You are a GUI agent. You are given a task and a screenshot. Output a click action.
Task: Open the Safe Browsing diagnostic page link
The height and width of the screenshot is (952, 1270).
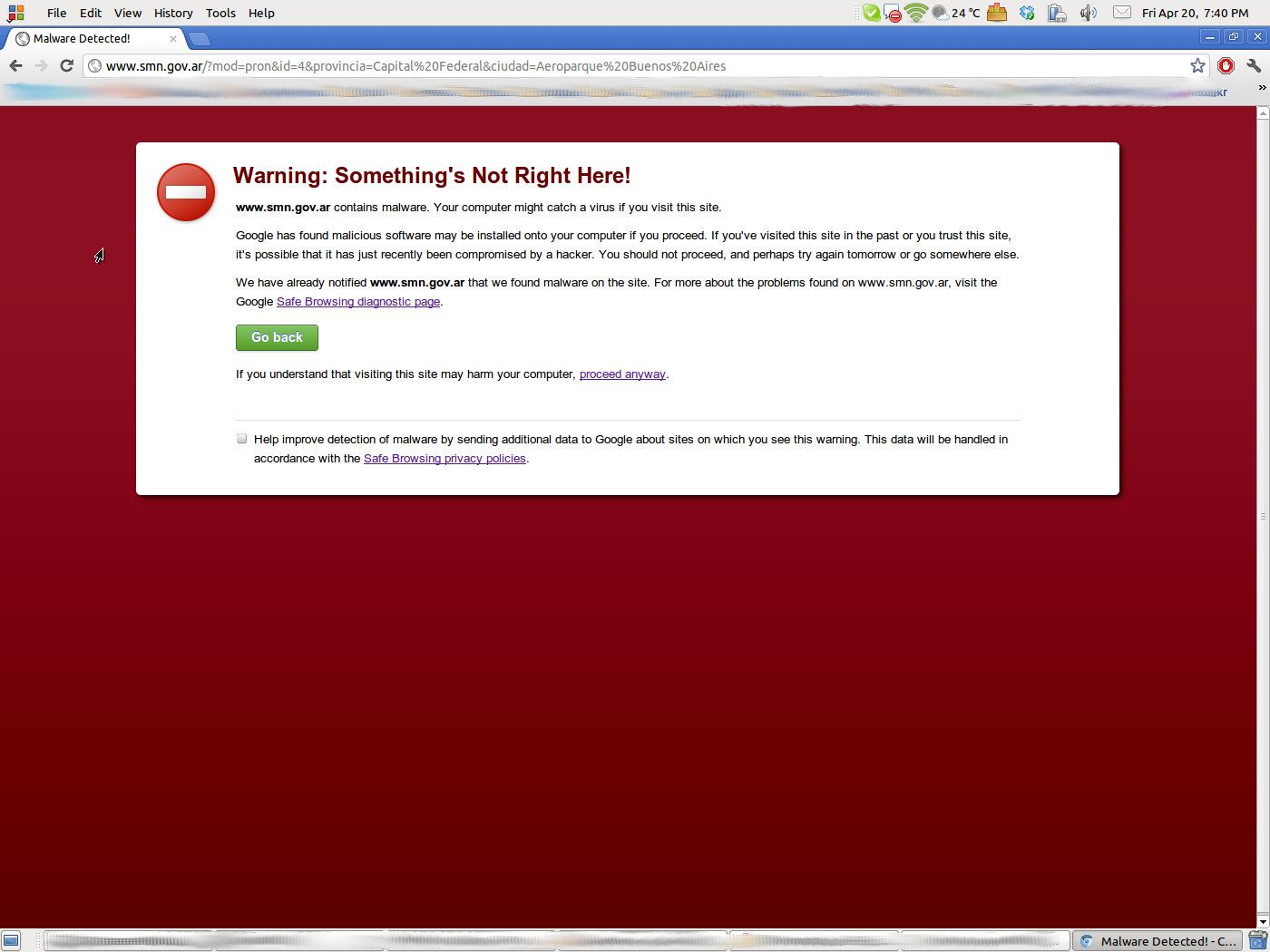coord(358,302)
